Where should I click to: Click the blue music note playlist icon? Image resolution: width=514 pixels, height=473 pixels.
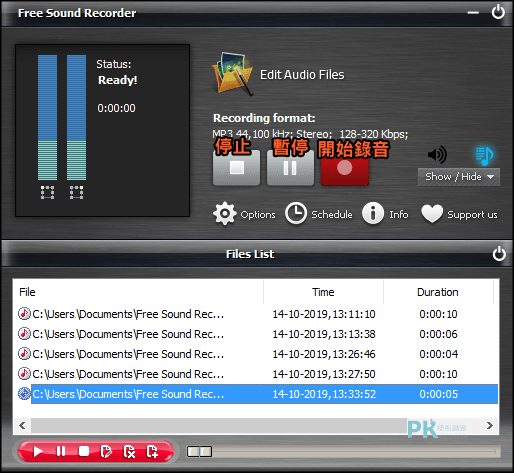[x=484, y=155]
